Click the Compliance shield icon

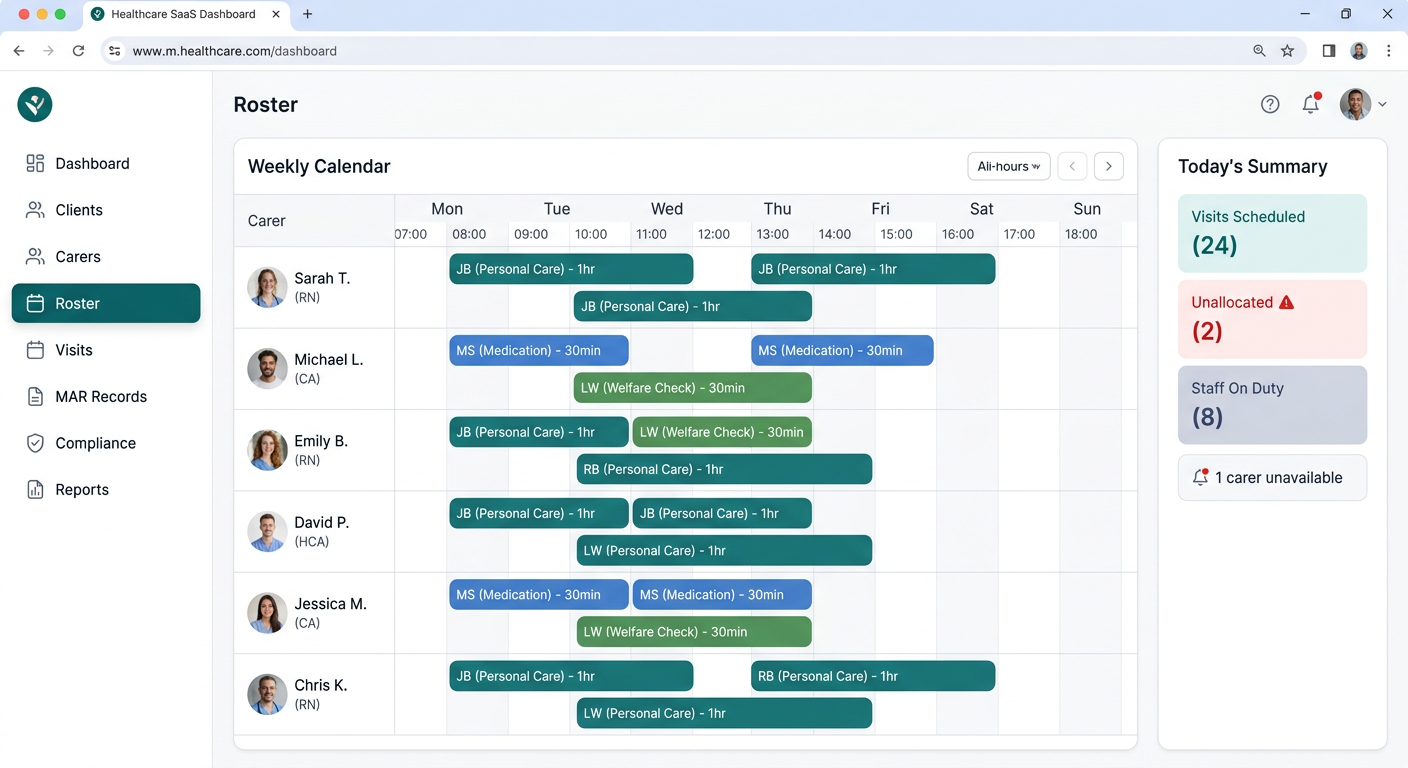(x=35, y=443)
